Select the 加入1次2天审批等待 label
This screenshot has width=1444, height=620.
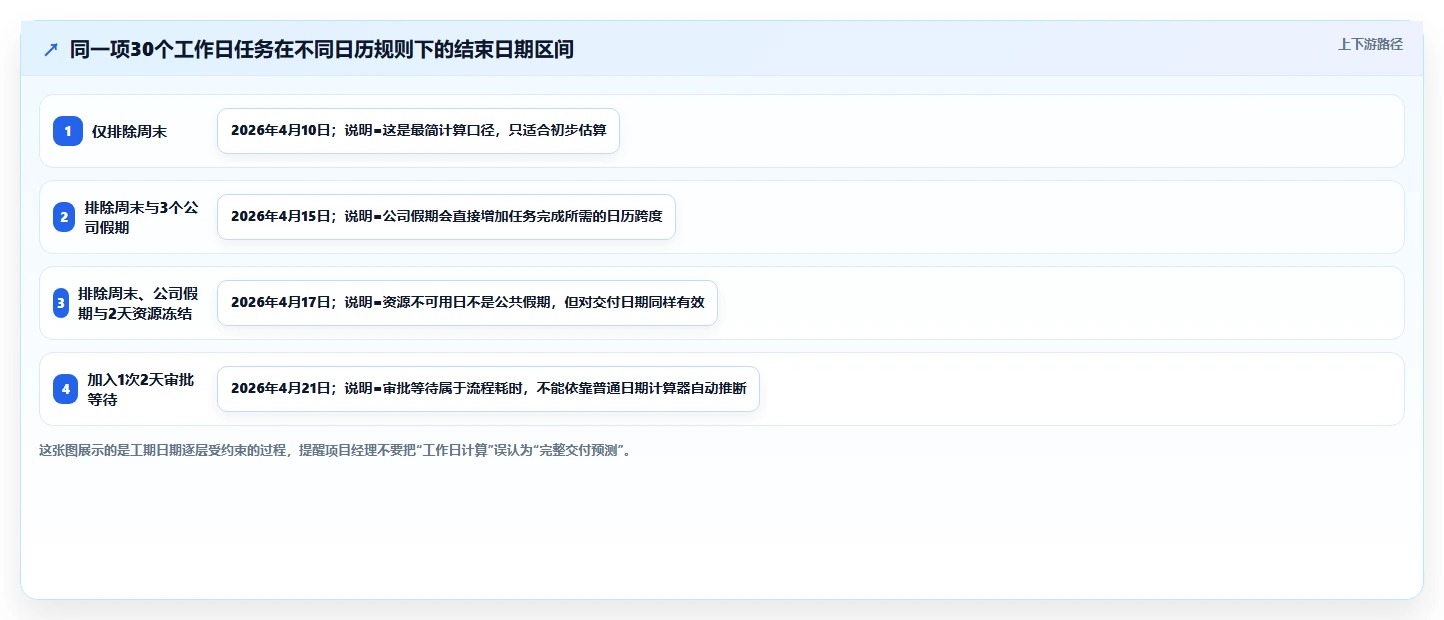(x=143, y=389)
